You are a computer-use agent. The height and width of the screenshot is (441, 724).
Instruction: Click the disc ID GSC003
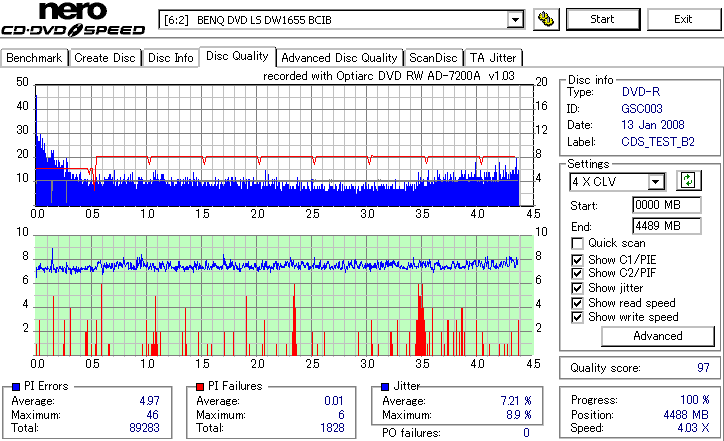point(642,109)
